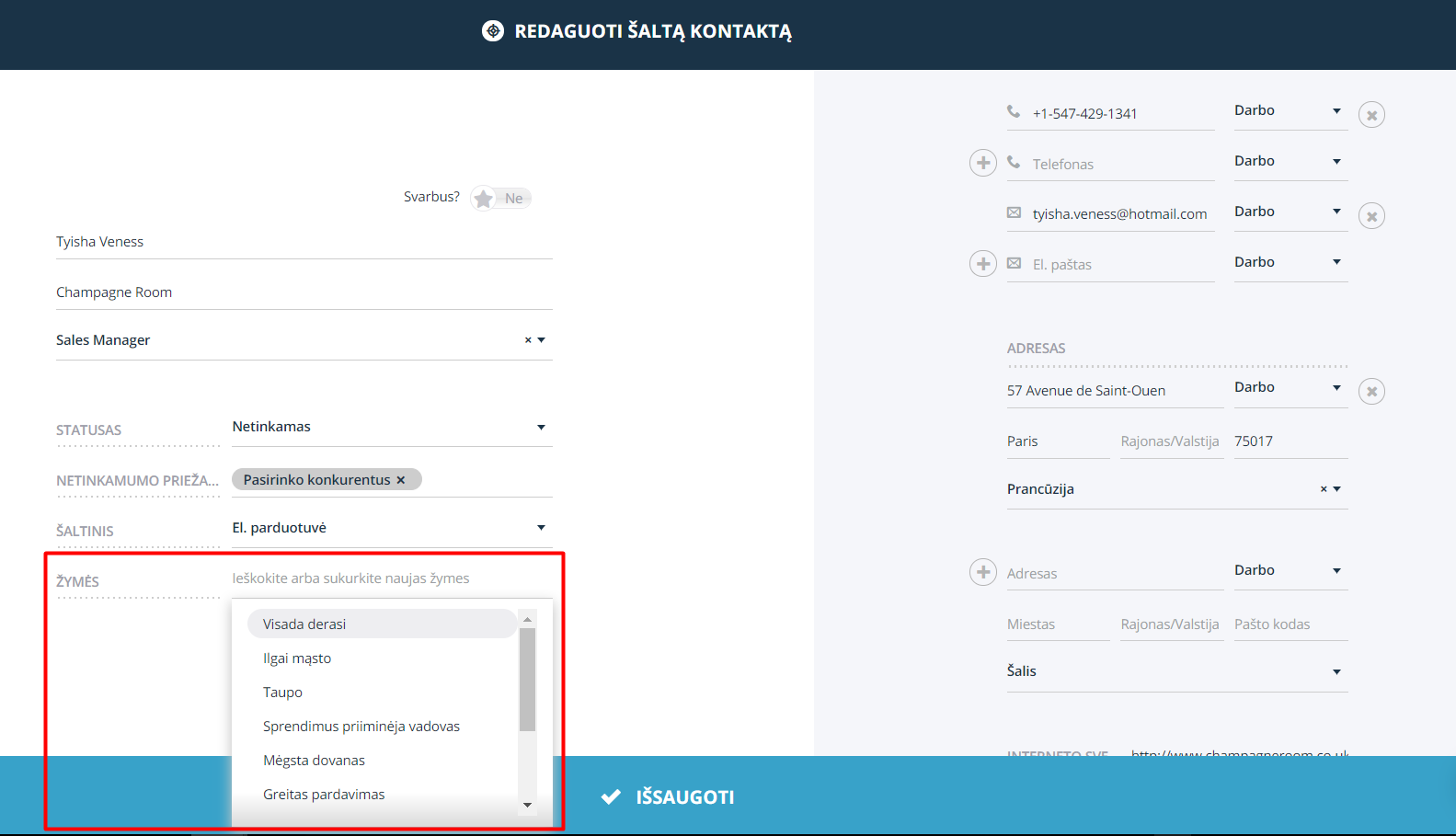Add another address with the plus icon
The height and width of the screenshot is (836, 1456).
[983, 572]
